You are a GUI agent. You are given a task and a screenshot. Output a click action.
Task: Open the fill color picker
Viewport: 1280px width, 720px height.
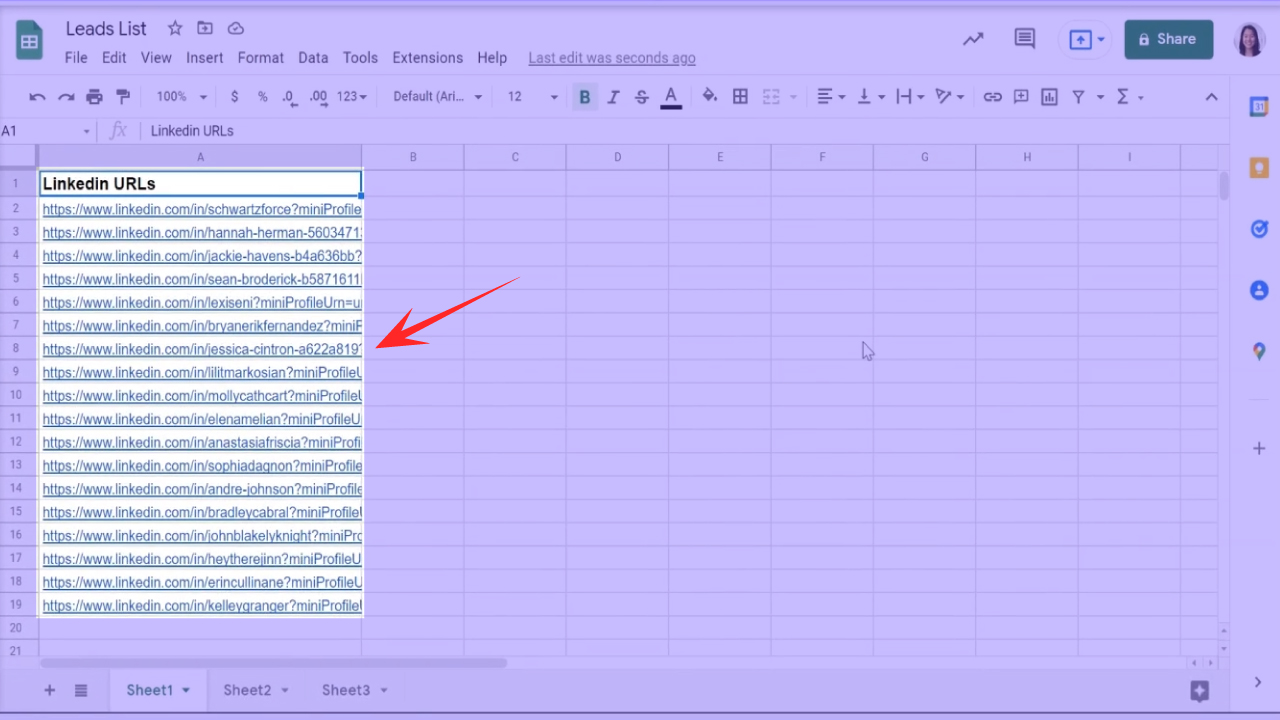(x=710, y=97)
